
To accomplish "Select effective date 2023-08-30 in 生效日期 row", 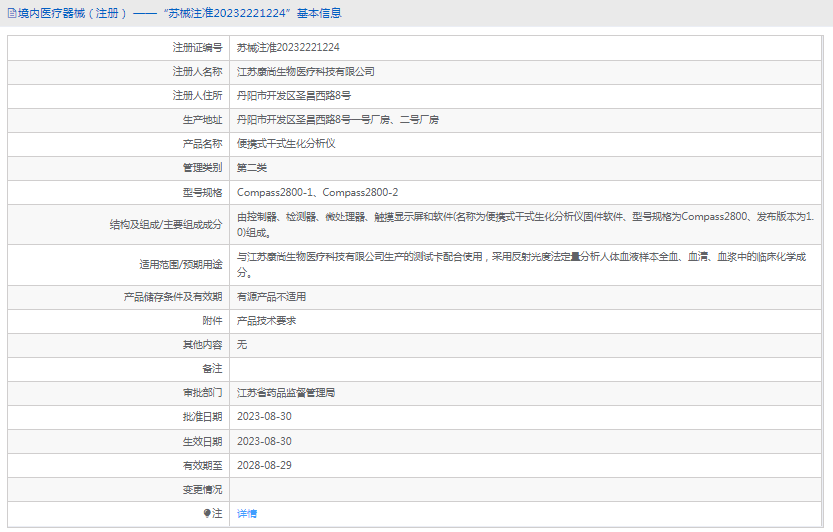I will click(x=264, y=442).
